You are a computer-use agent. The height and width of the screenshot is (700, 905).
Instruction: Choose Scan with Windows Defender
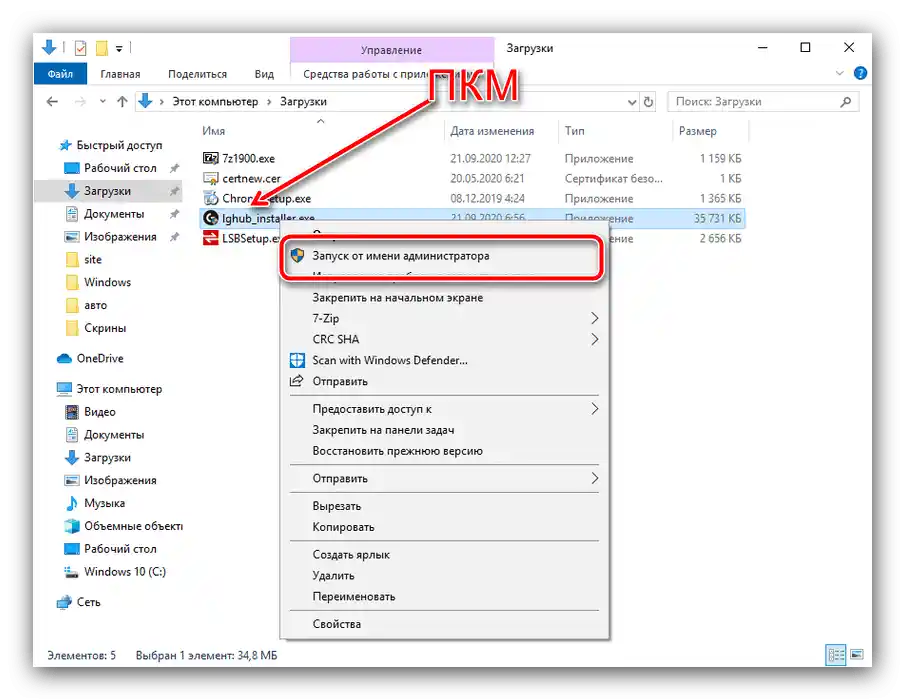443,360
